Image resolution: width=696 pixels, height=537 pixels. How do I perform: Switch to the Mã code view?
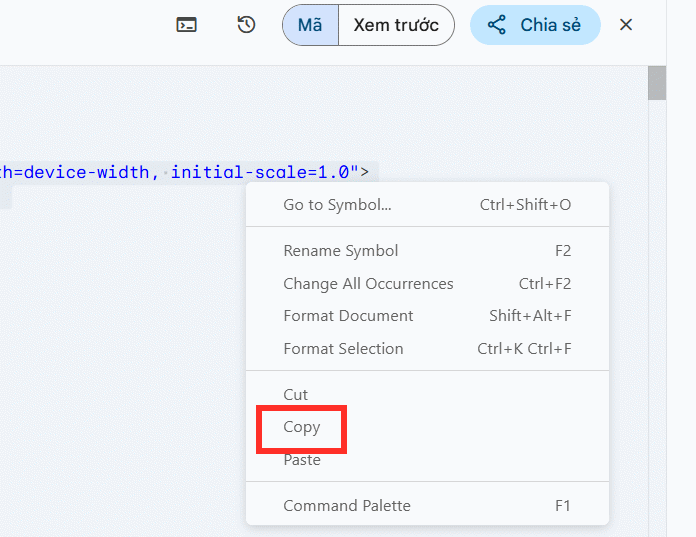(x=310, y=25)
